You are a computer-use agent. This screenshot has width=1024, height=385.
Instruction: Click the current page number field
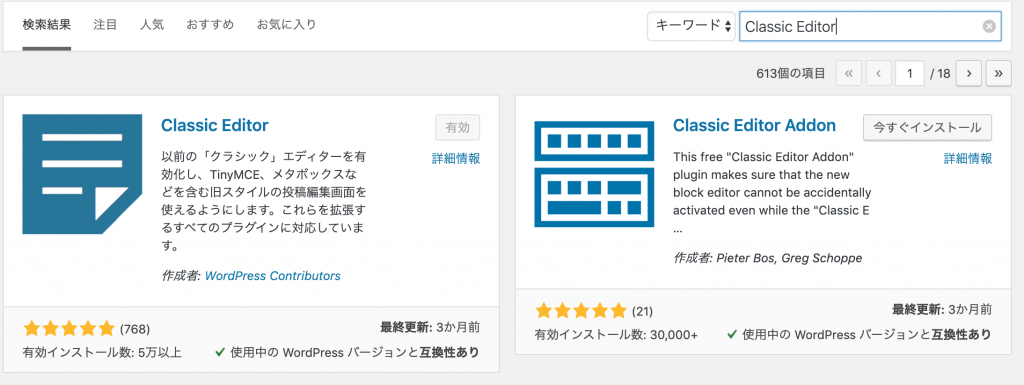(x=910, y=74)
